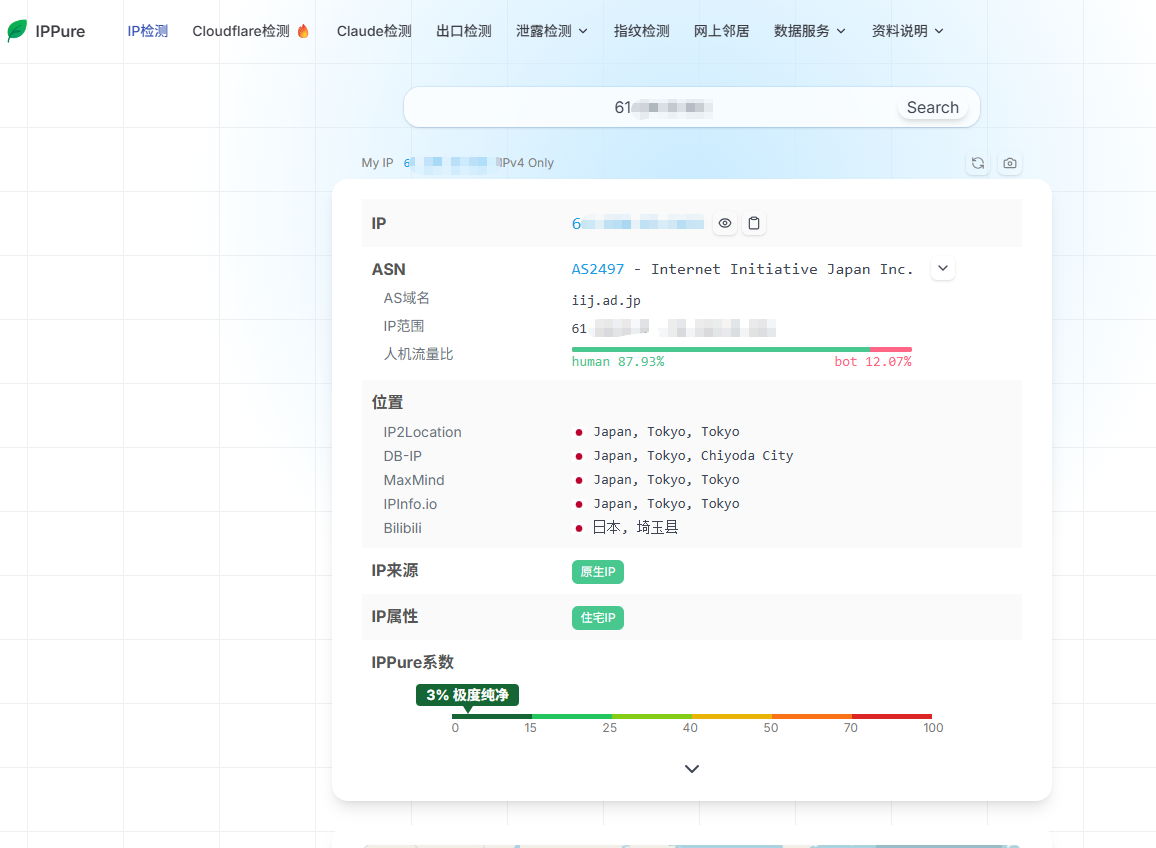
Task: Click the Japan, Tokyo, Chiyoda City entry
Action: [693, 456]
